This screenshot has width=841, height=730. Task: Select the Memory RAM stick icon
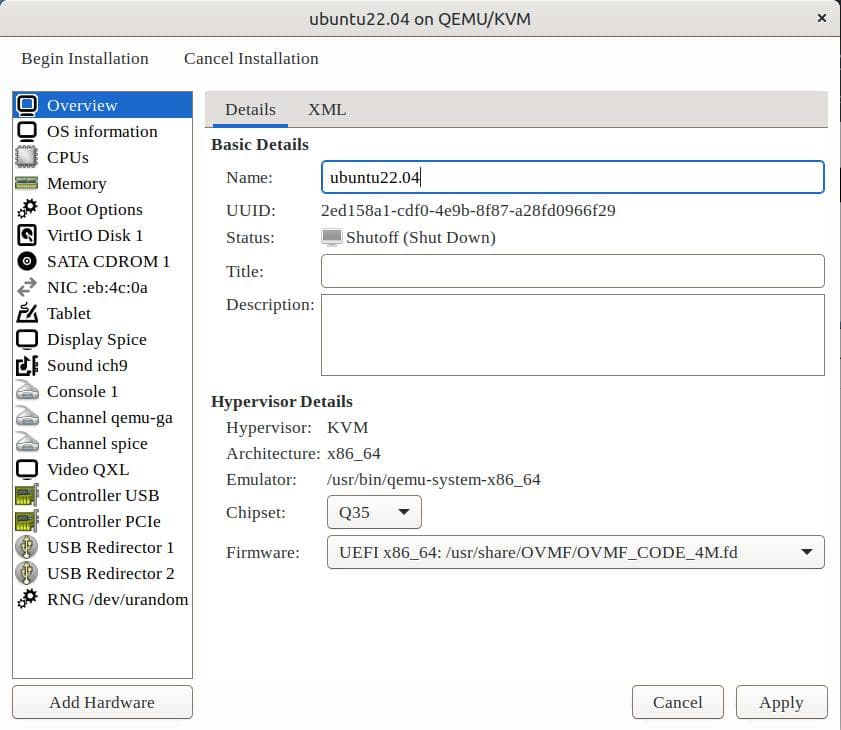[27, 183]
